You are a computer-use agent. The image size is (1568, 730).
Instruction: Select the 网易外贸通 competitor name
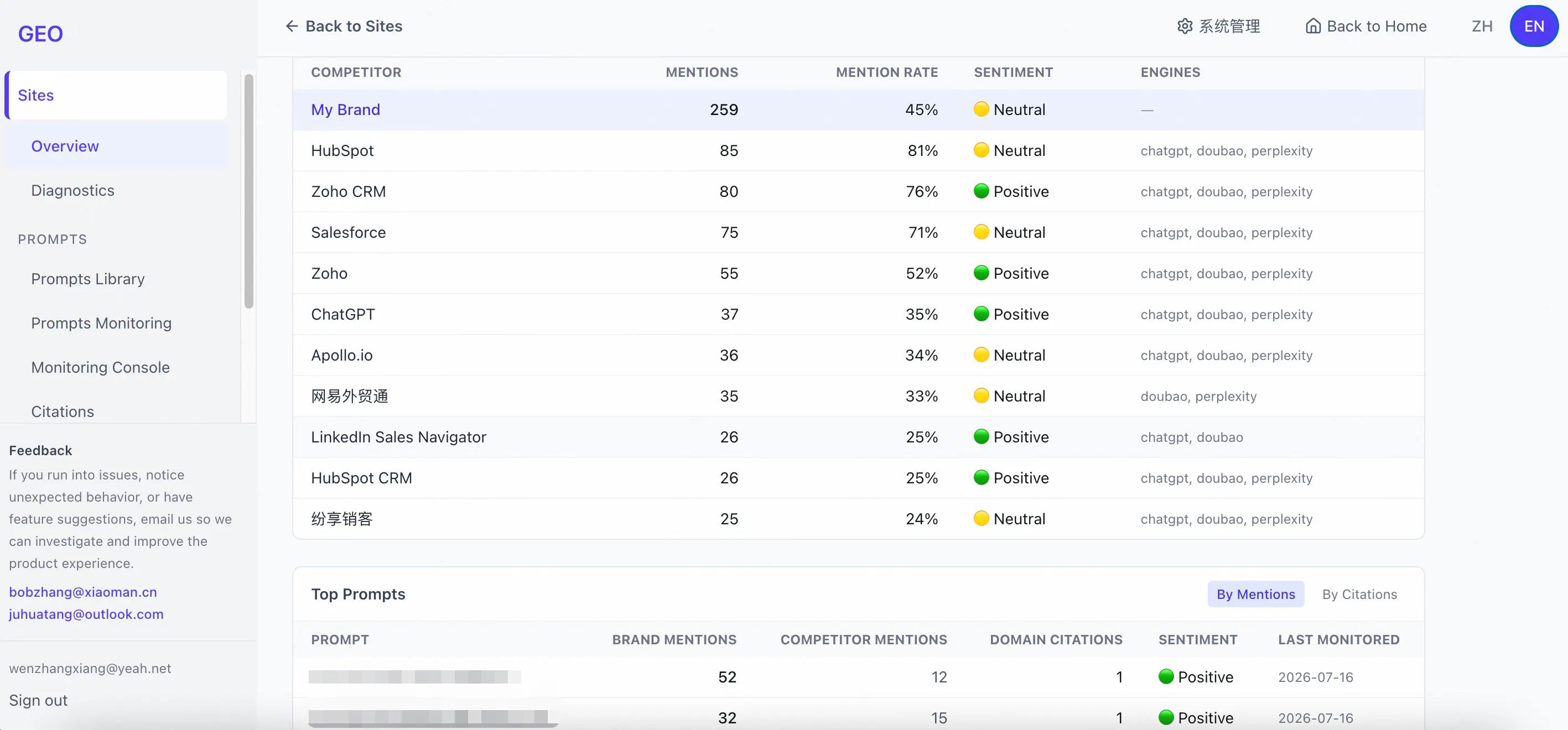(x=349, y=396)
